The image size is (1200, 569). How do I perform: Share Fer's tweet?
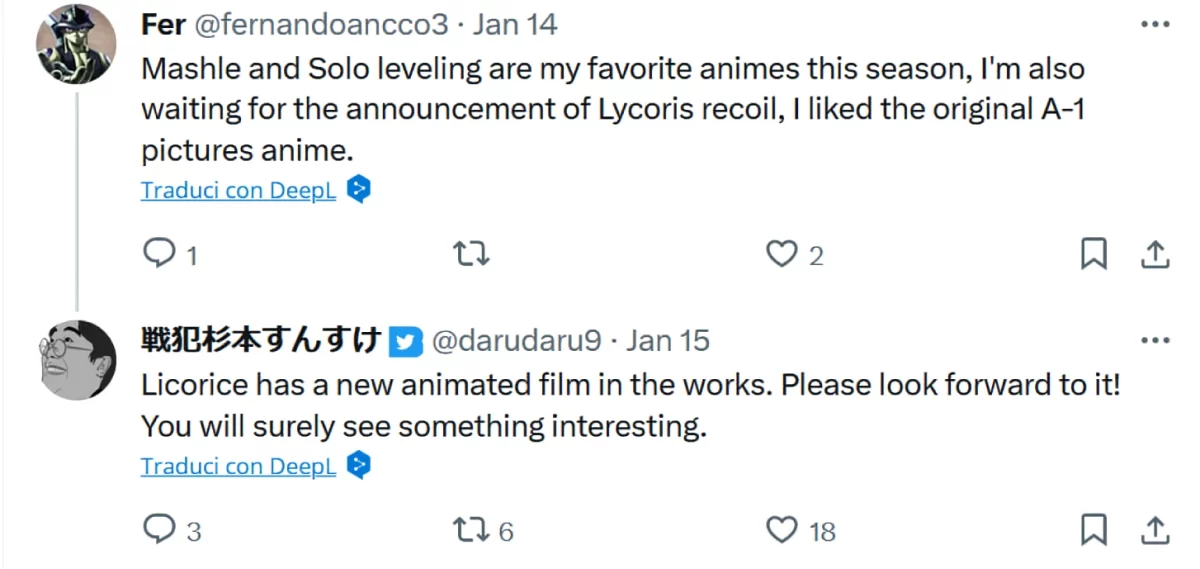click(1155, 255)
